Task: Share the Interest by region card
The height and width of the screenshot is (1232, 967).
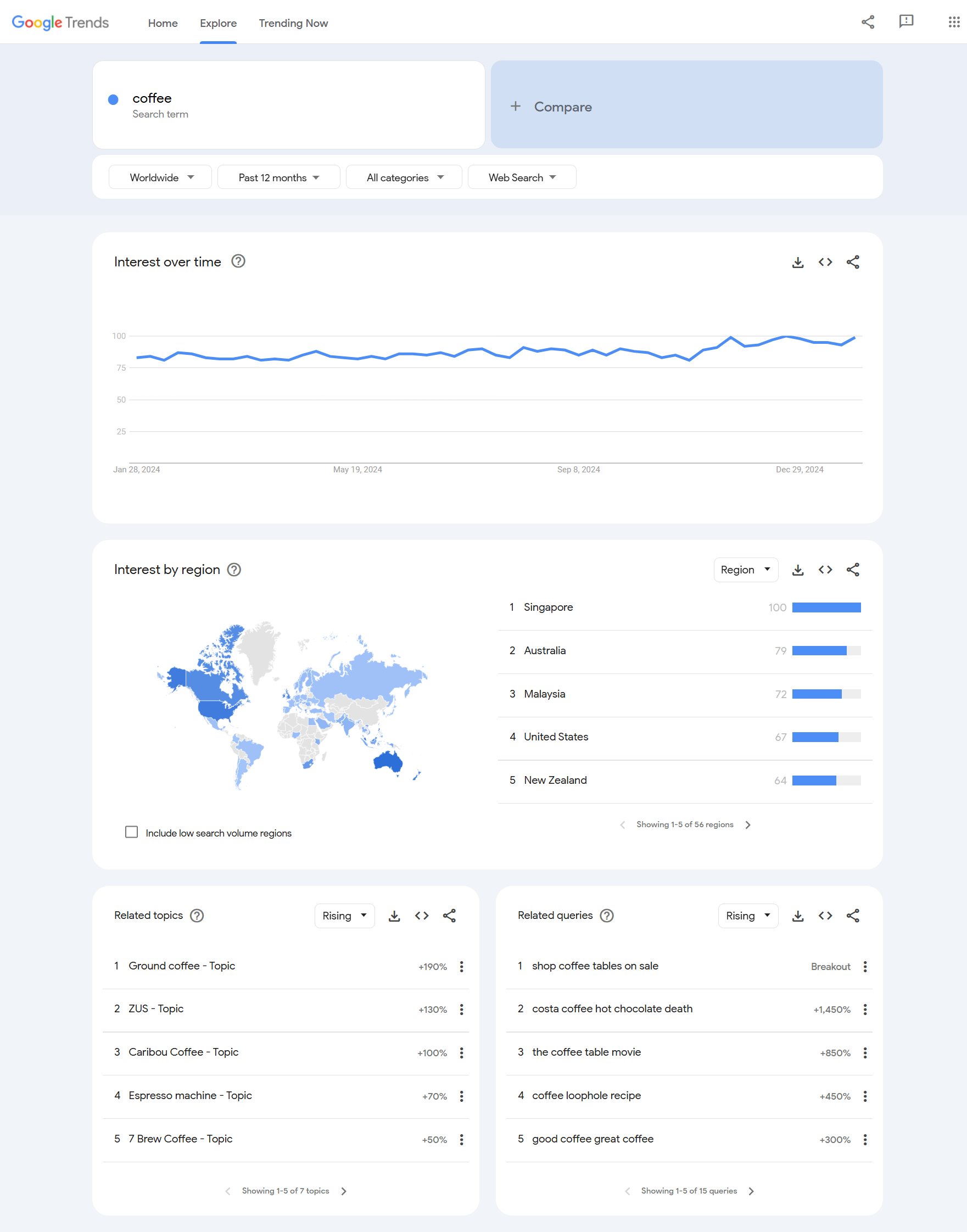Action: point(853,570)
